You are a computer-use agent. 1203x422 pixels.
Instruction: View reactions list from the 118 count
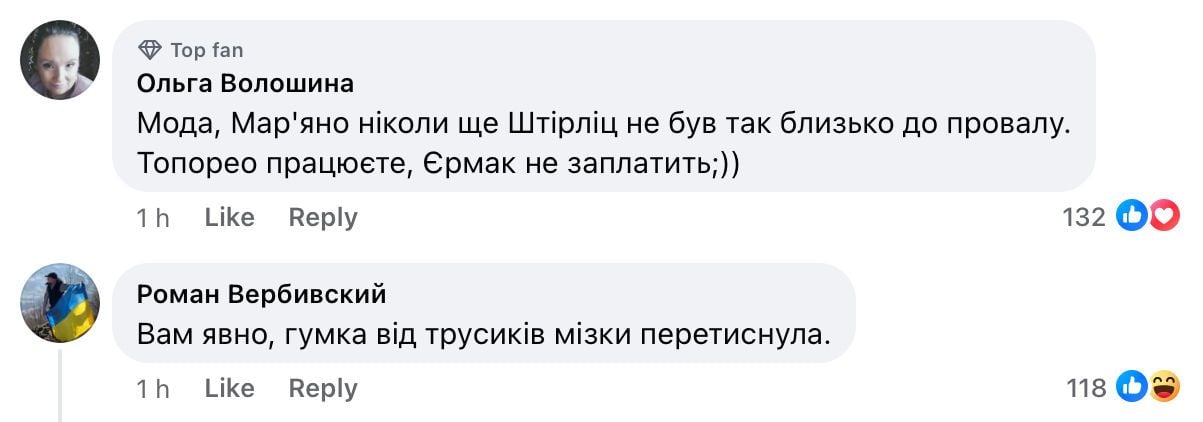click(x=1086, y=388)
